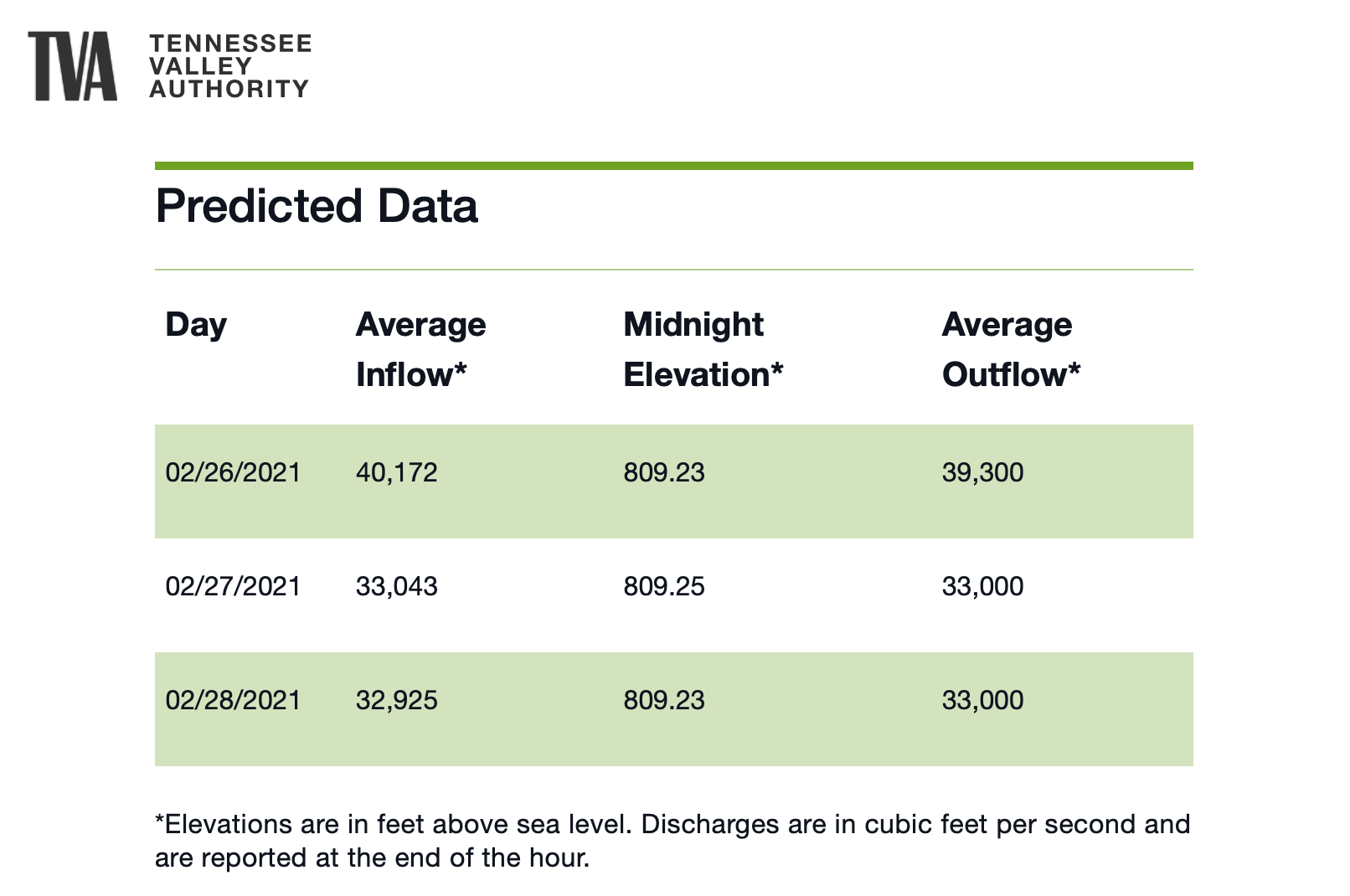1350x896 pixels.
Task: Click the 39,300 outflow value
Action: [982, 473]
